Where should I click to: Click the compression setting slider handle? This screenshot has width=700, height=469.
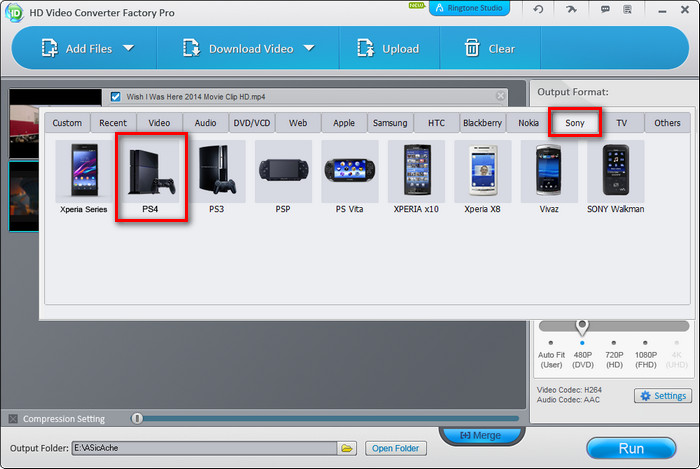pos(137,418)
